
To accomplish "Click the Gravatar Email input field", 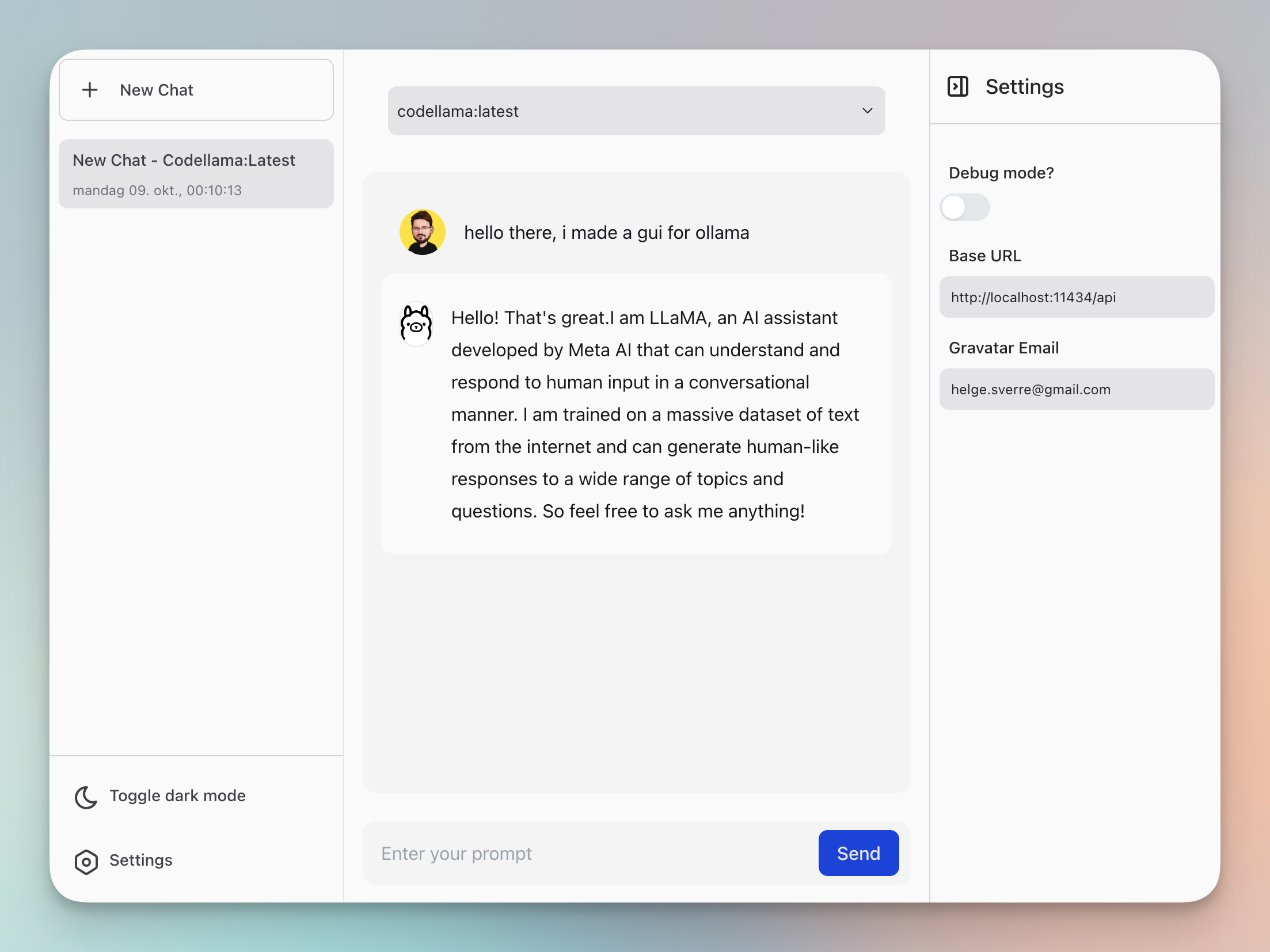I will [x=1075, y=389].
